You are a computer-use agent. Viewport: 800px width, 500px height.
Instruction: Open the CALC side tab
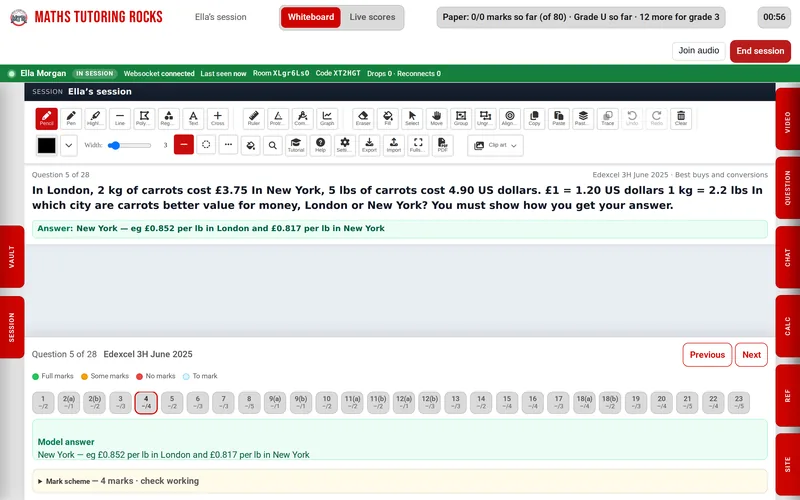(787, 327)
